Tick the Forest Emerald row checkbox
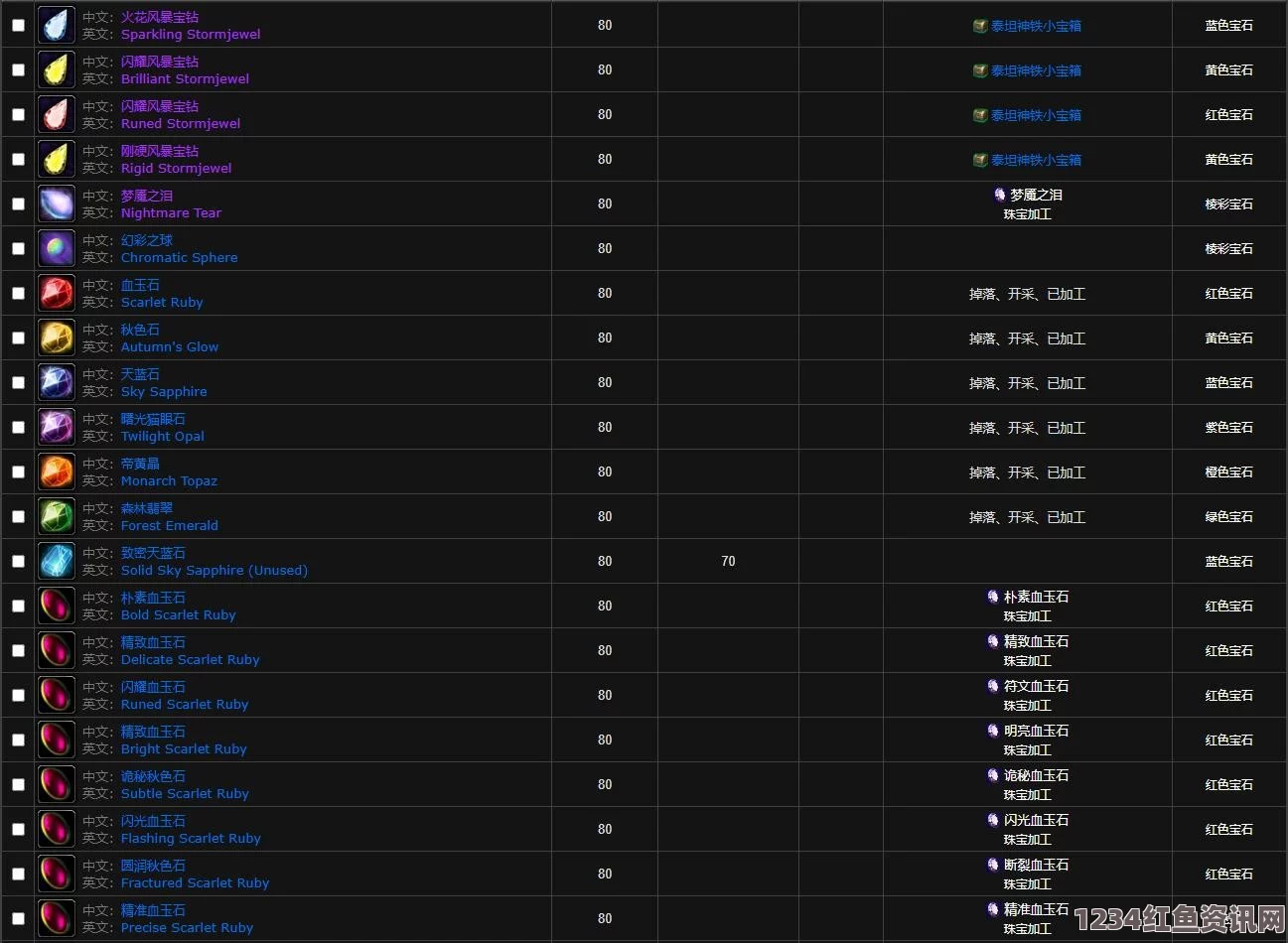 (x=18, y=516)
